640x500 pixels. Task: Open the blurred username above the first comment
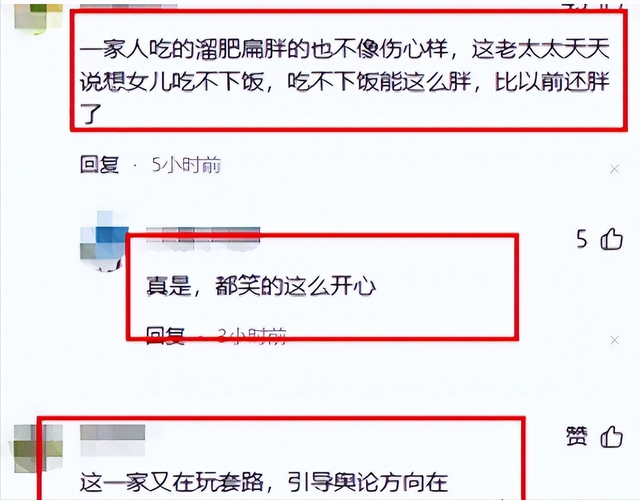pos(129,6)
